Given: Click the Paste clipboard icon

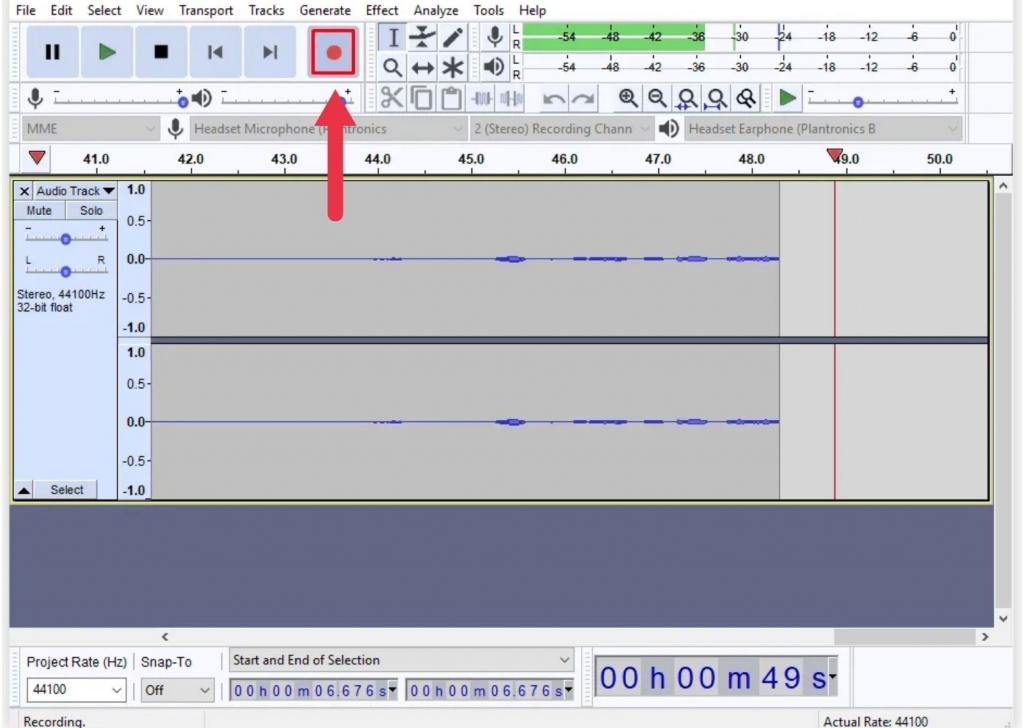Looking at the screenshot, I should (x=451, y=99).
